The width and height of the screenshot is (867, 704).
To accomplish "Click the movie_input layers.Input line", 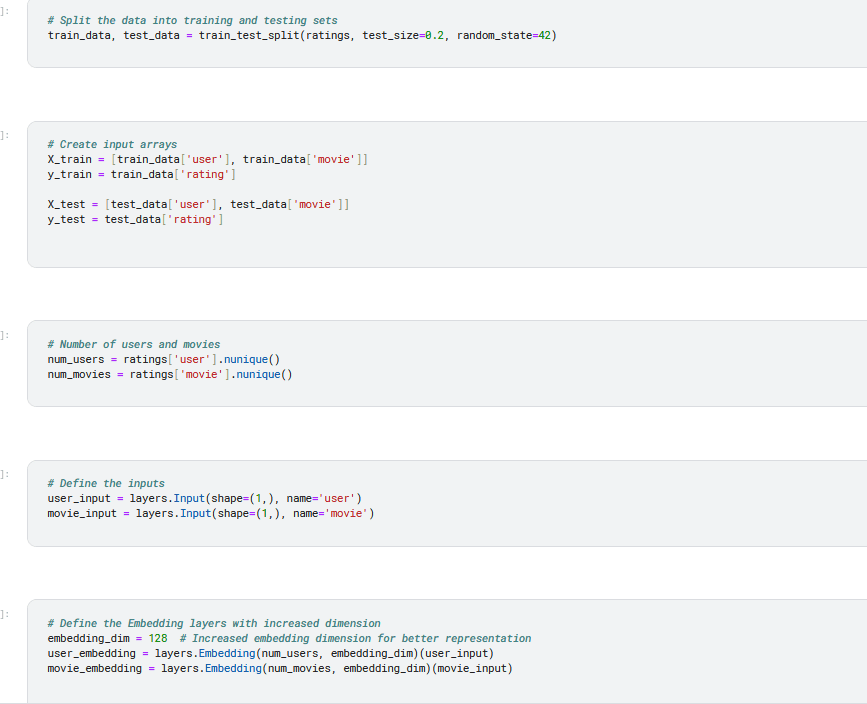I will 211,513.
